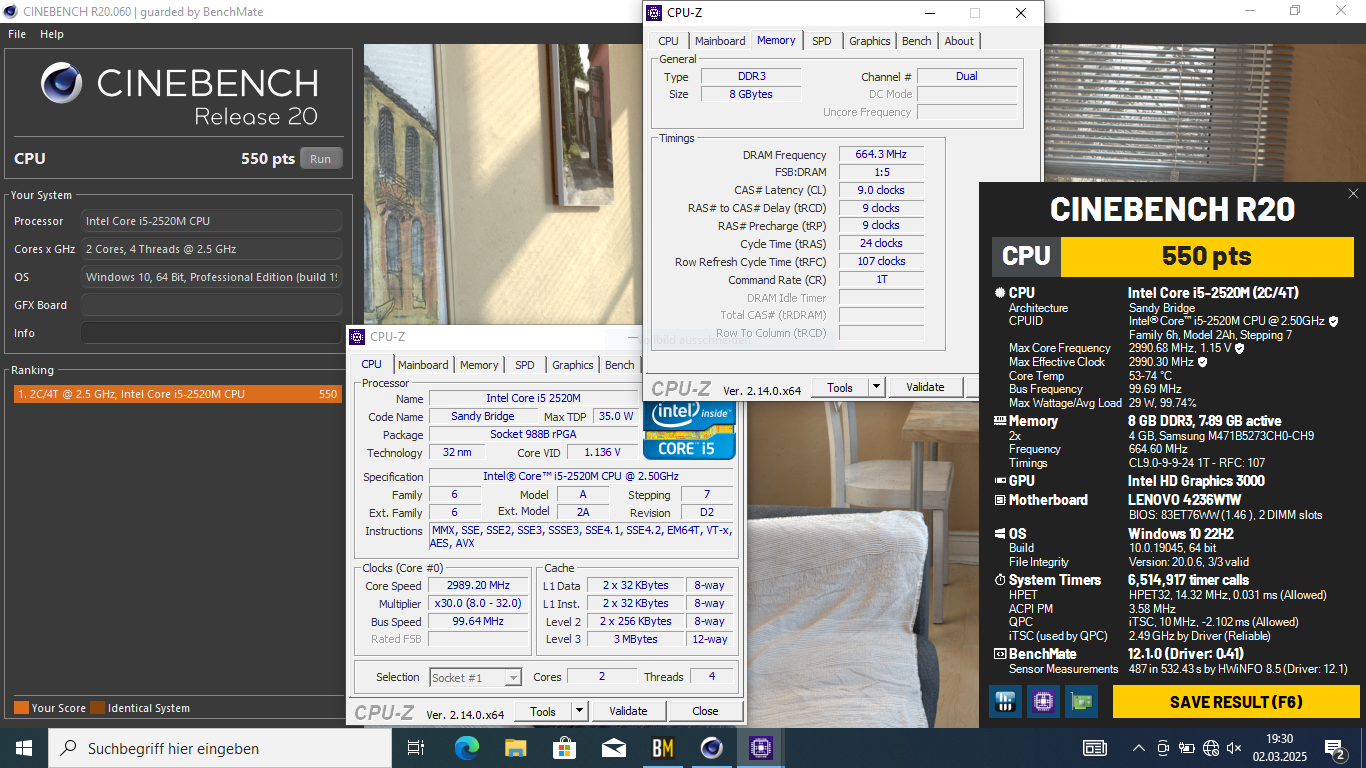Switch to BenchMate via its BM taskbar icon
The height and width of the screenshot is (768, 1366).
[x=662, y=747]
